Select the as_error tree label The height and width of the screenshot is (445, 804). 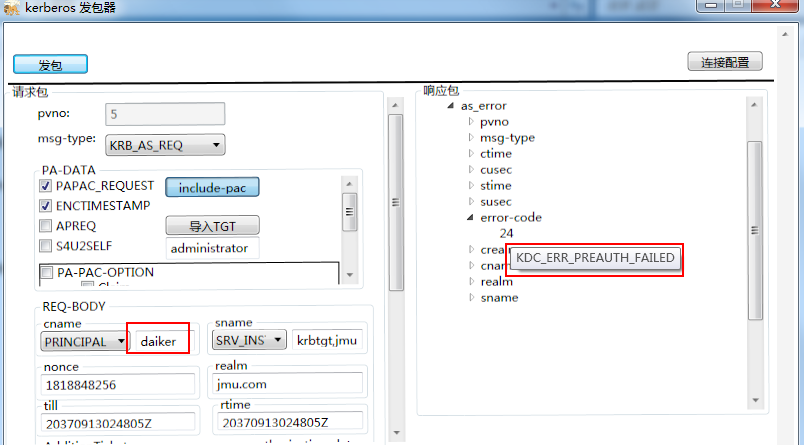point(484,106)
